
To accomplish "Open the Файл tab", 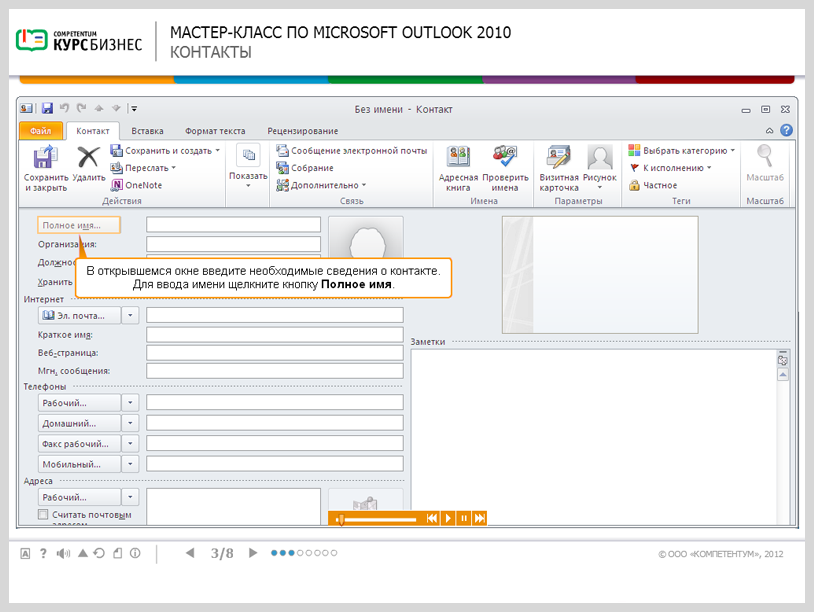I will [40, 131].
